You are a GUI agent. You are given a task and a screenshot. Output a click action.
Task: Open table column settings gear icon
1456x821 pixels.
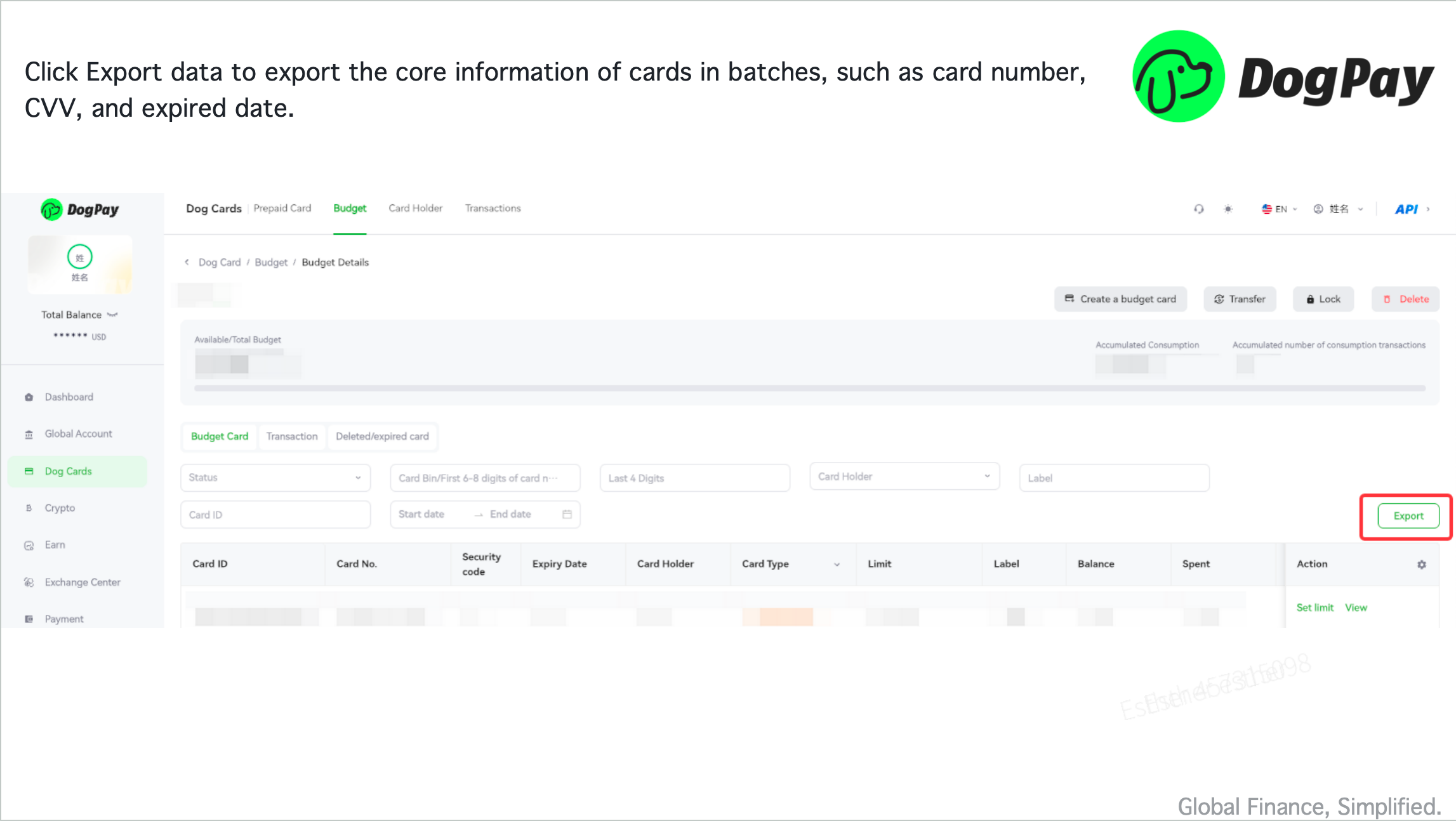point(1422,564)
